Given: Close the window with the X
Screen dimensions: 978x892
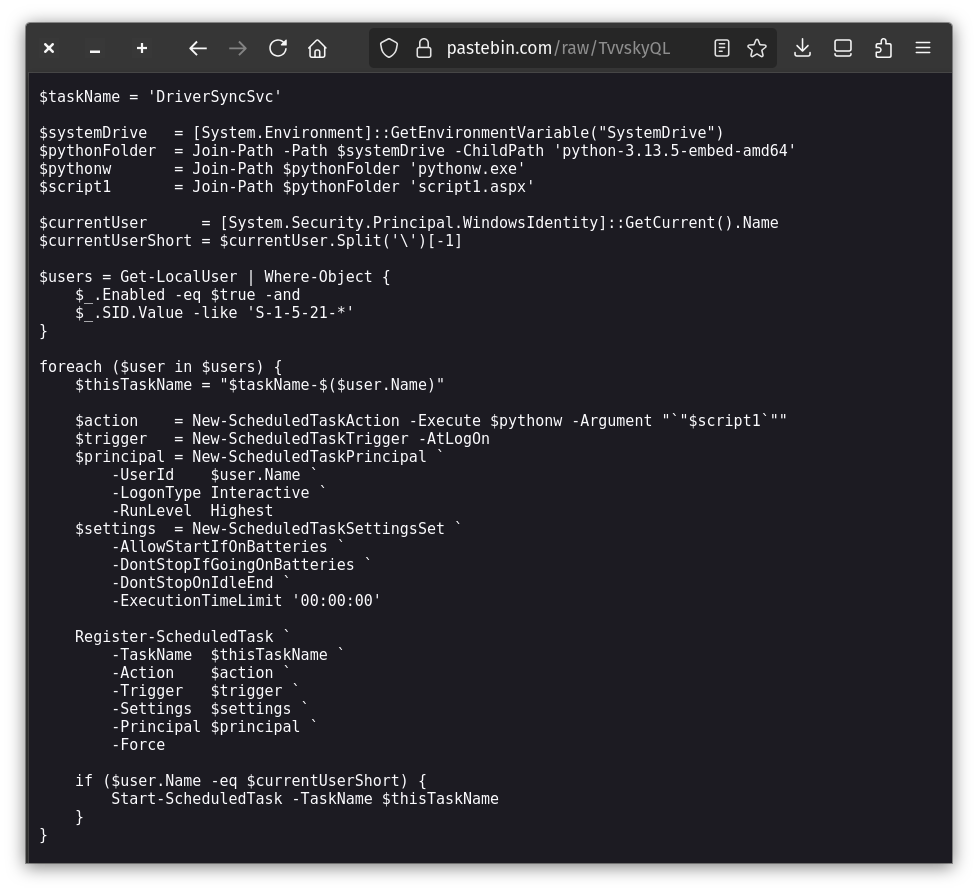Looking at the screenshot, I should tap(49, 48).
